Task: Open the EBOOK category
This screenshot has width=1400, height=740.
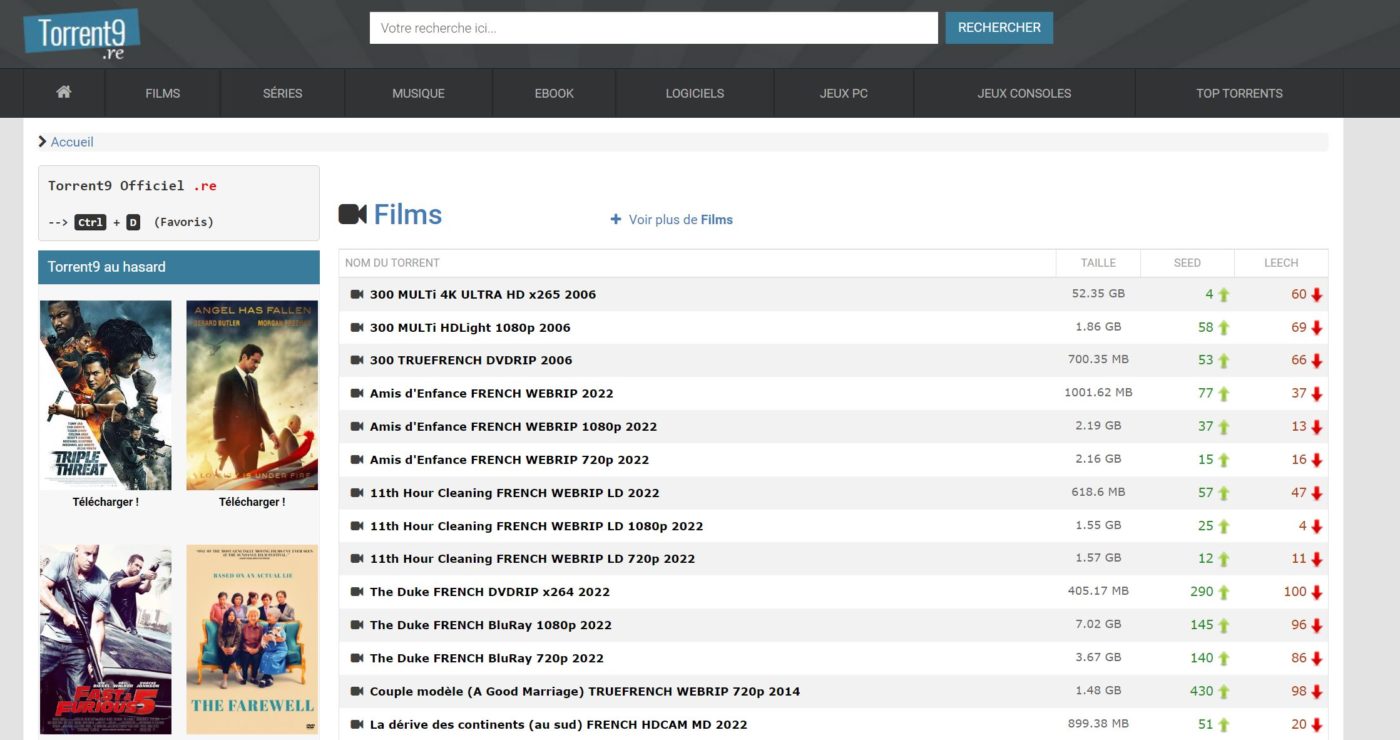Action: coord(554,93)
